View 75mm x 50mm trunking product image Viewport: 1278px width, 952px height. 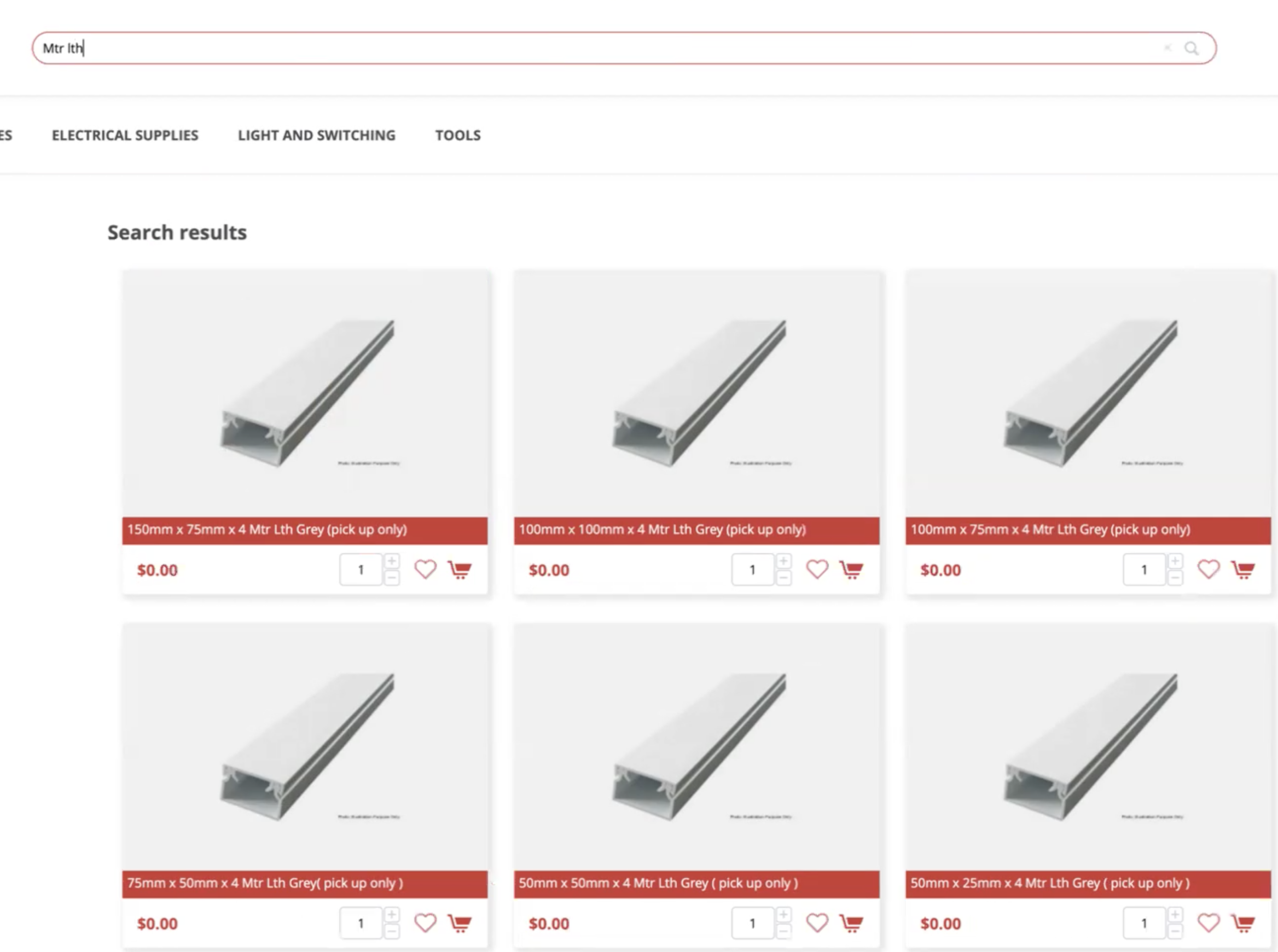[305, 747]
